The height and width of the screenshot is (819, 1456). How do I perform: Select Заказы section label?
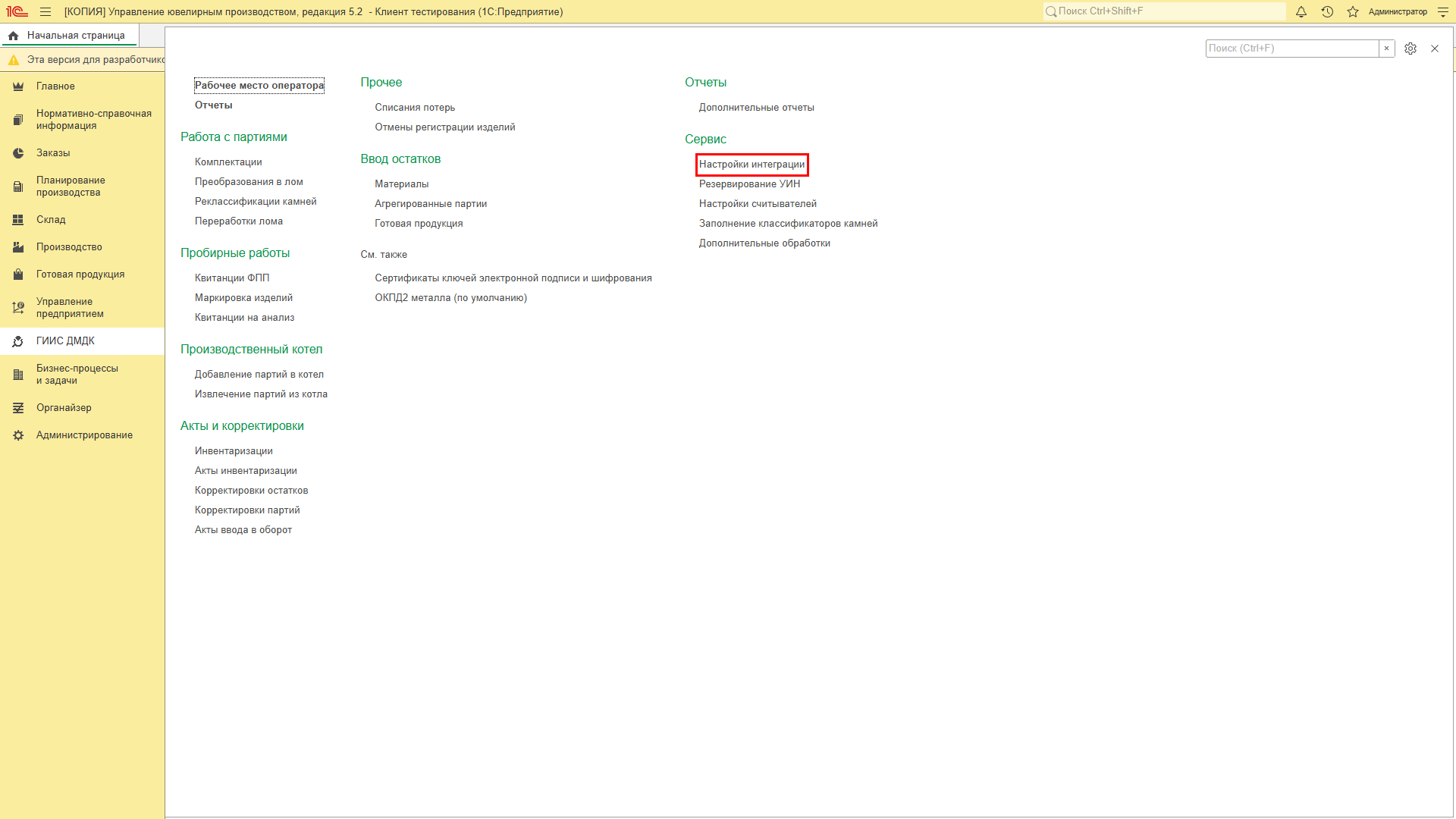click(53, 153)
